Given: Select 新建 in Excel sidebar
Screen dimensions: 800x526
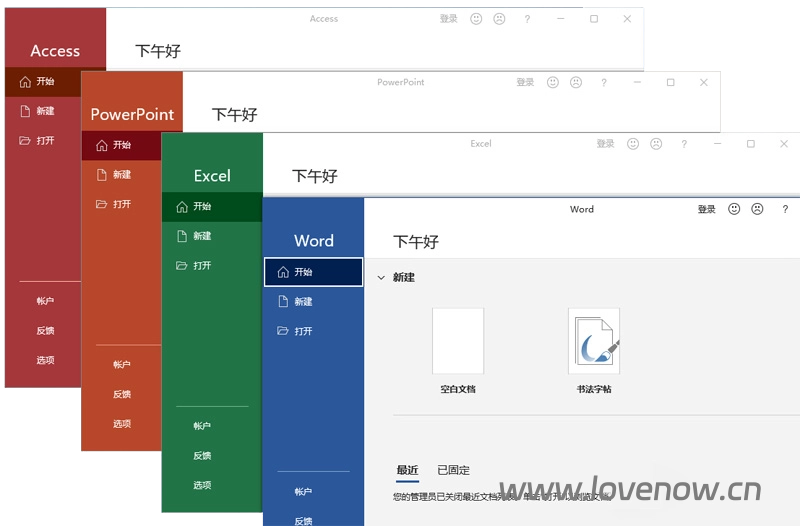Looking at the screenshot, I should point(212,236).
